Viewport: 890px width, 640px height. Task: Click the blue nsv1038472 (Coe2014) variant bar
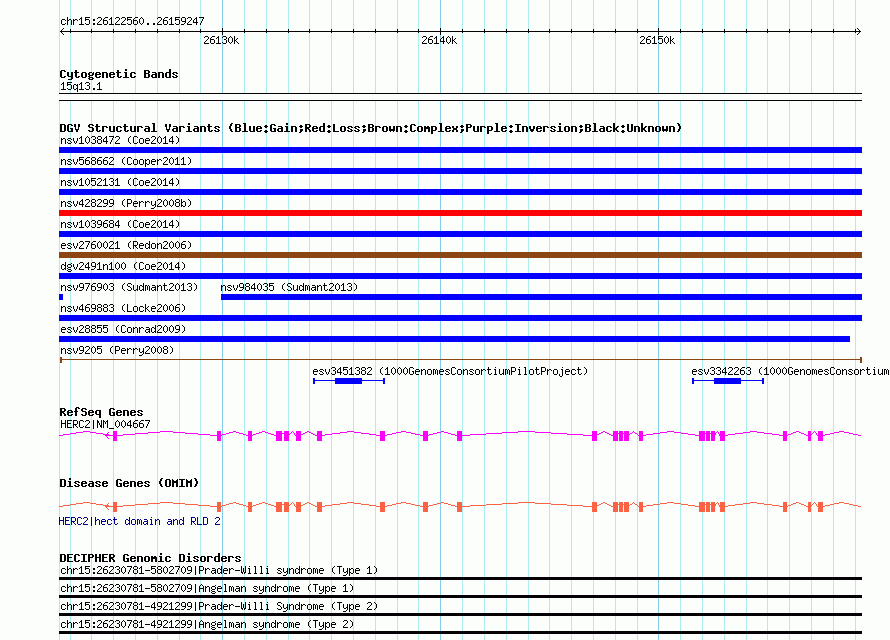(x=460, y=150)
